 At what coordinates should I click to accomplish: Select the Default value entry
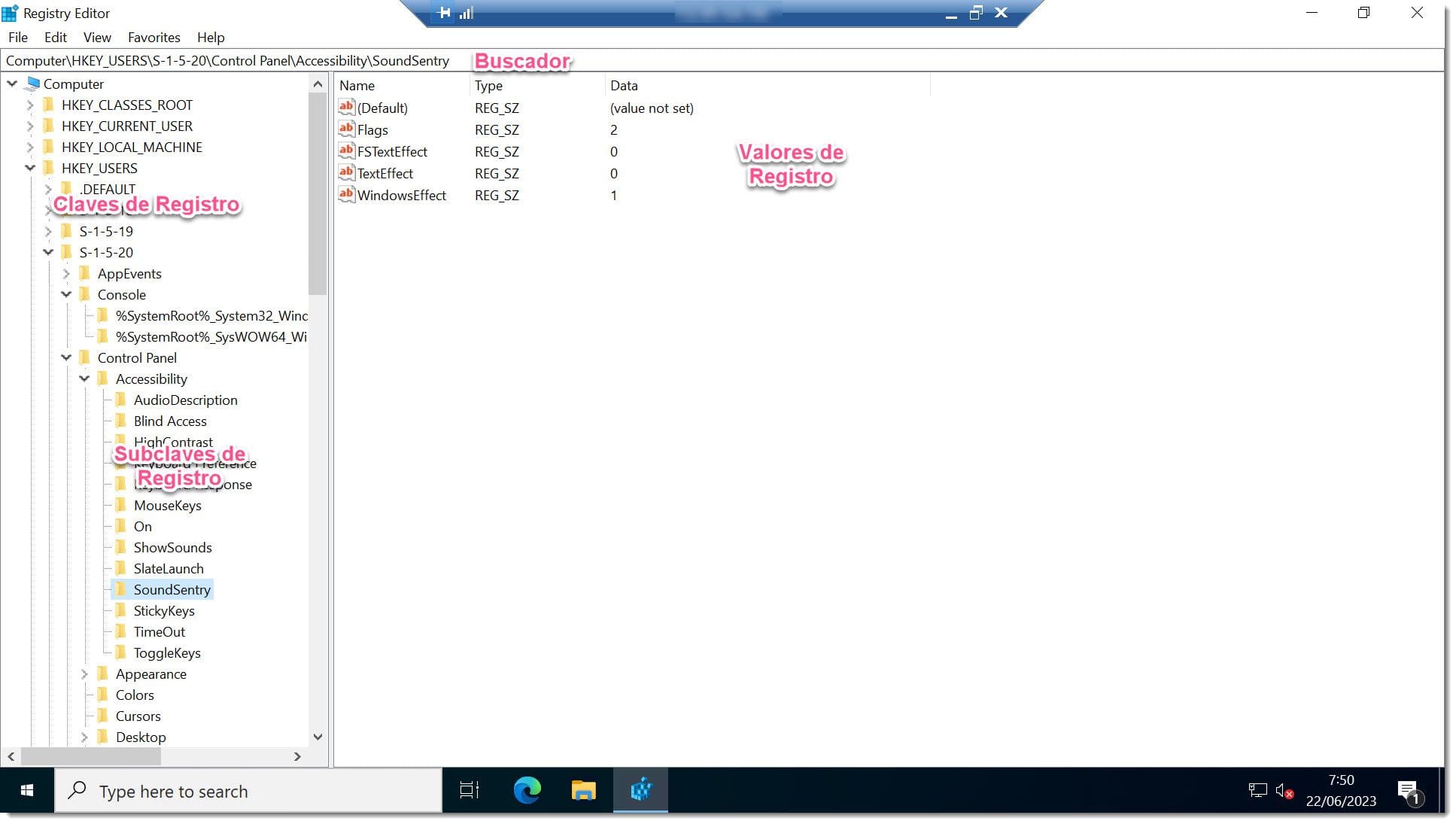[x=383, y=107]
